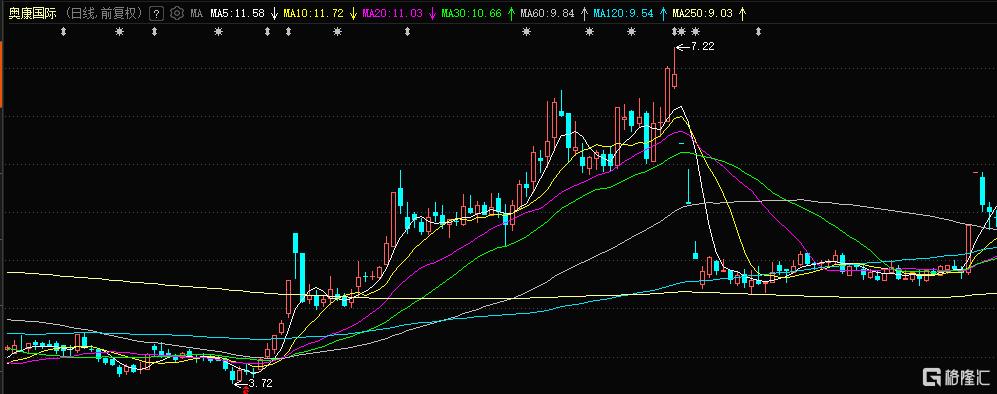Click the 日线, 前复权 period label
Viewport: 997px width, 394px height.
click(104, 13)
